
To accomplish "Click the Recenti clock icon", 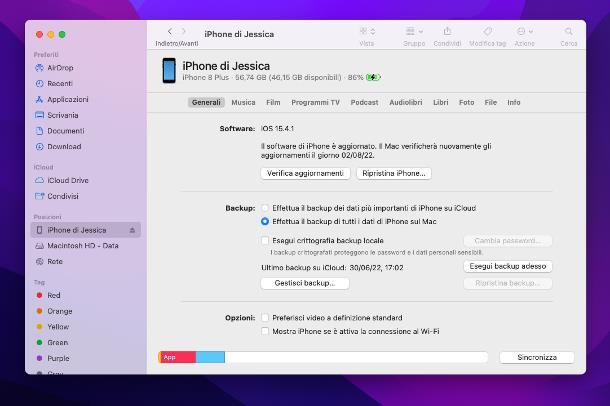I will (39, 84).
